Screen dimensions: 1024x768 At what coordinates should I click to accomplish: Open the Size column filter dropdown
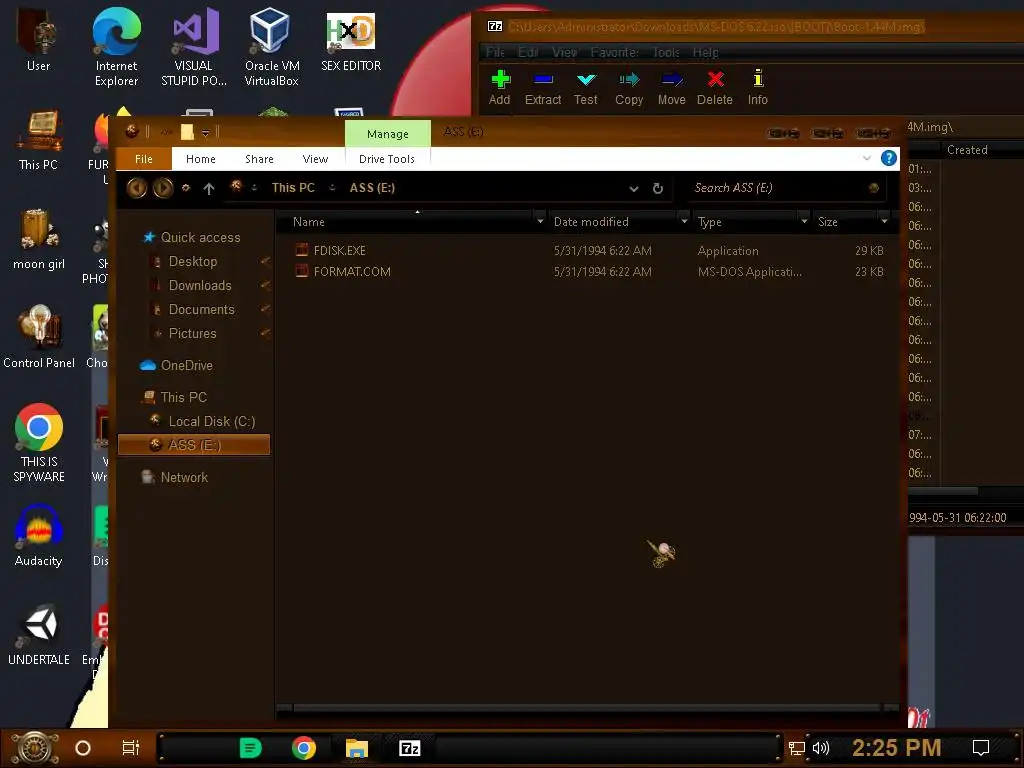click(x=884, y=222)
